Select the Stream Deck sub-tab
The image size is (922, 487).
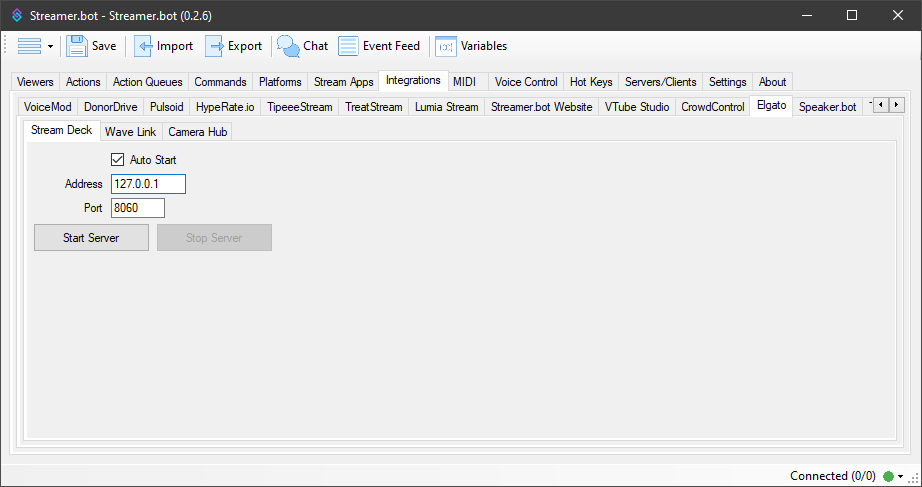(x=62, y=131)
